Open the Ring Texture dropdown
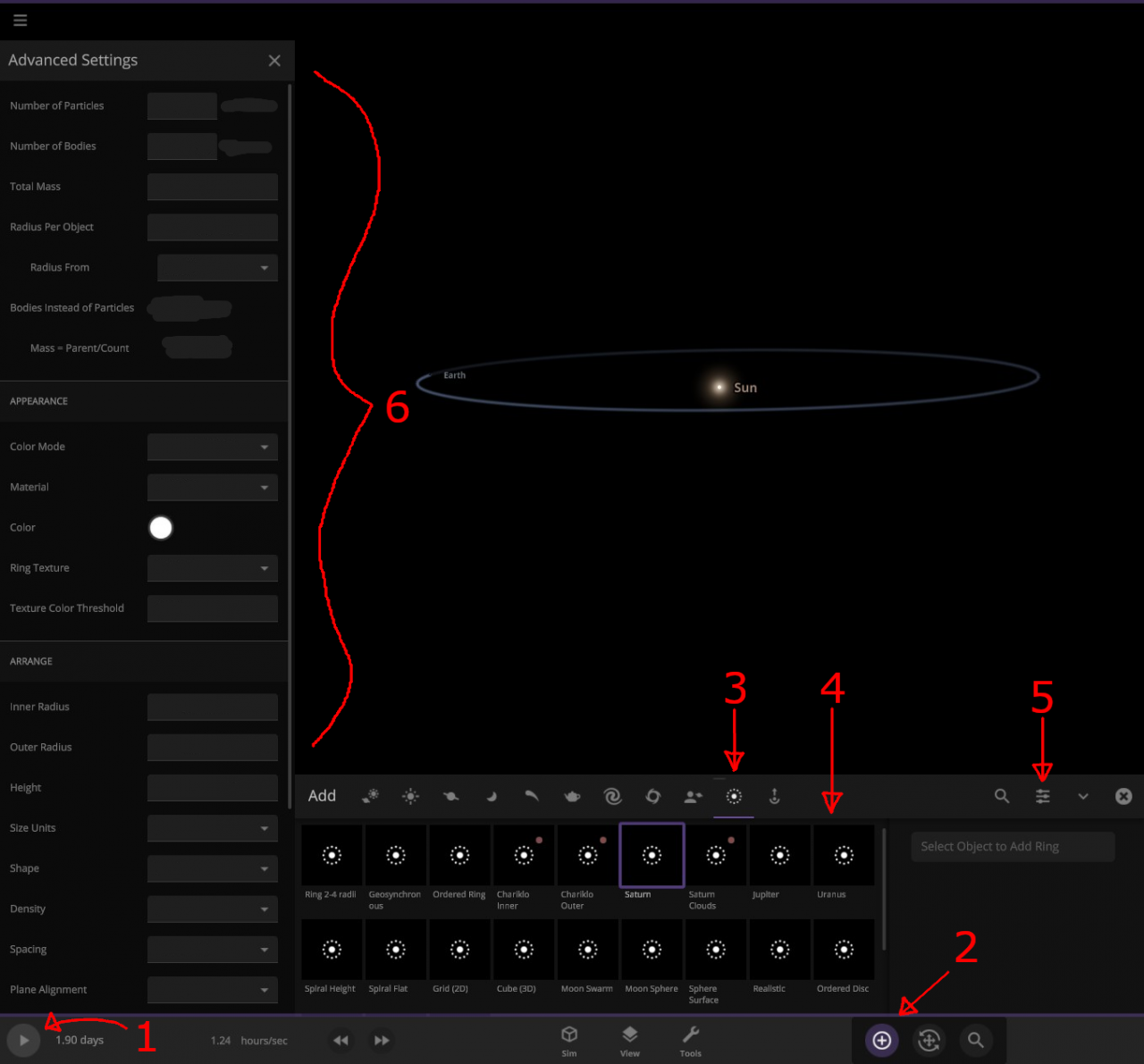This screenshot has height=1064, width=1144. (213, 568)
